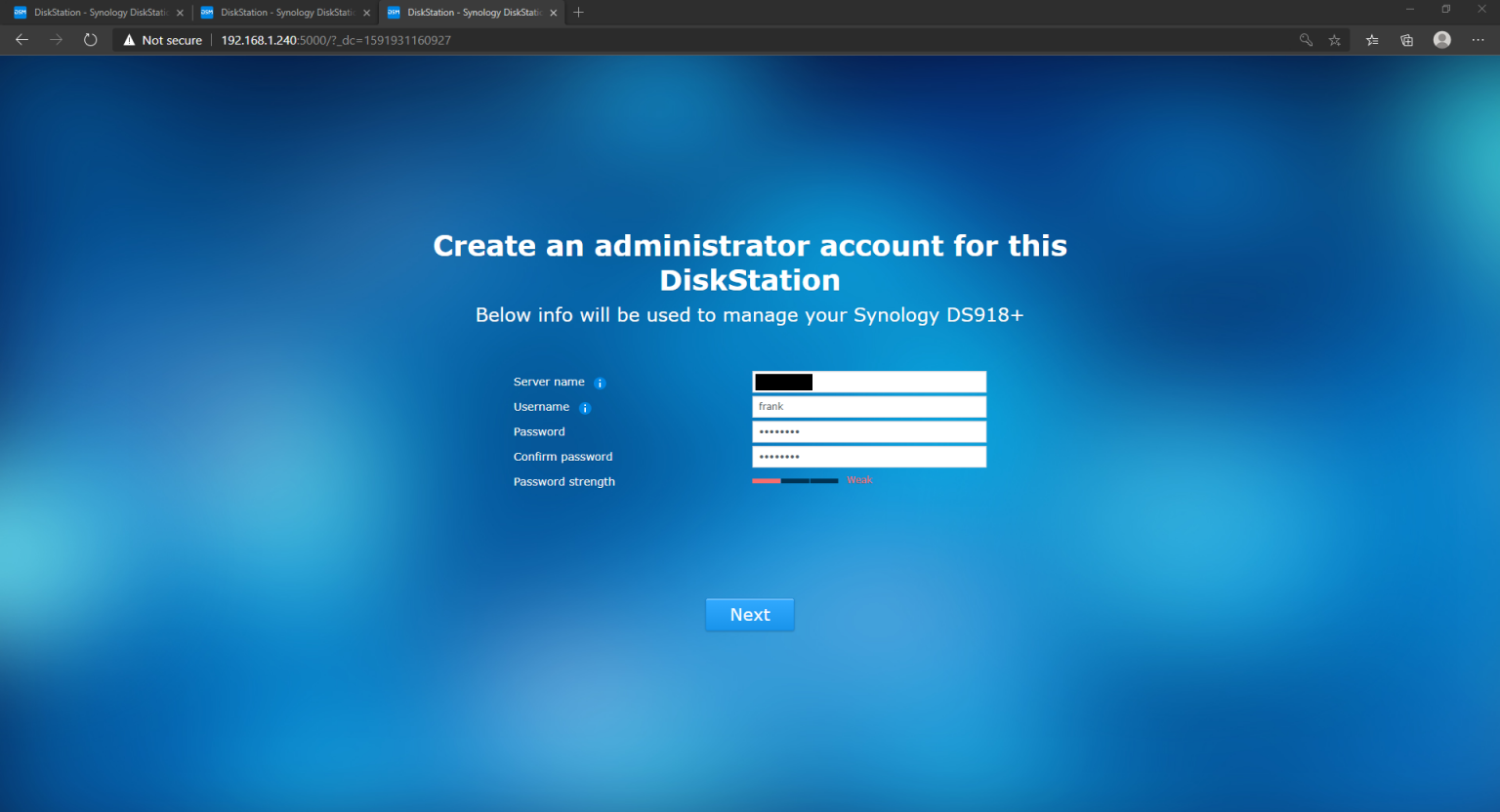Click the Server name info icon

[600, 383]
